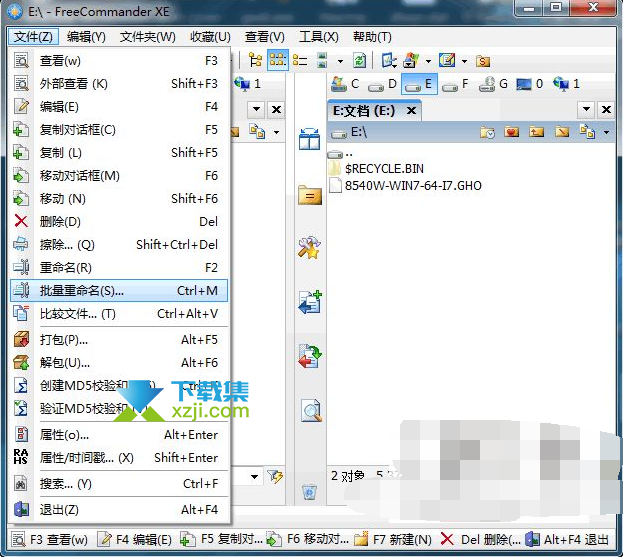Viewport: 623px width, 557px height.
Task: Expand right panel tab list dropdown
Action: (586, 109)
